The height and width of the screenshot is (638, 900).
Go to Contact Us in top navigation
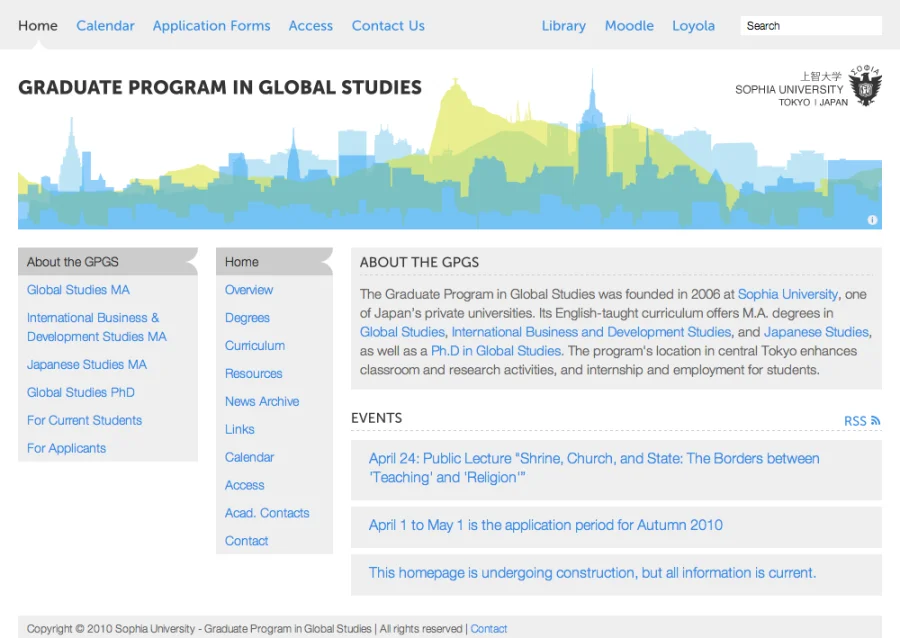click(388, 26)
